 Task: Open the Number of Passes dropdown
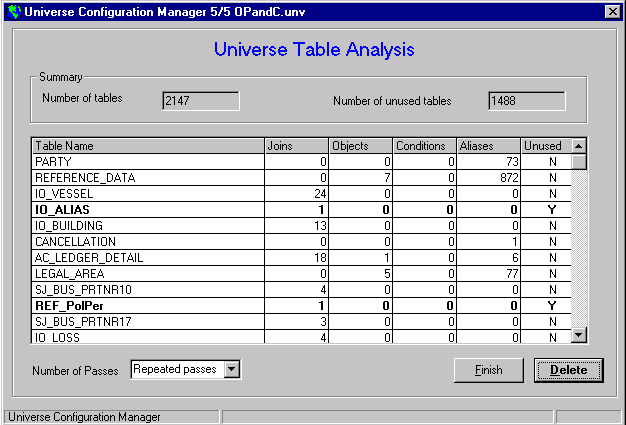[232, 370]
